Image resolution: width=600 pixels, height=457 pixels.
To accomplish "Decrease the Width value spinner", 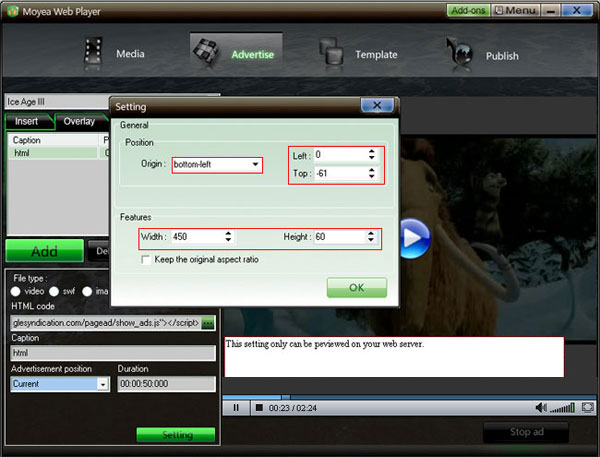I will (228, 239).
